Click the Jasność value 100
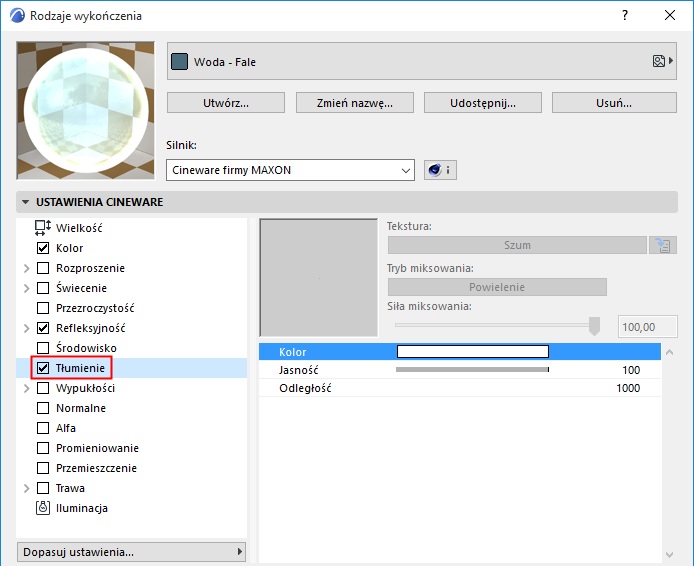This screenshot has height=566, width=694. click(631, 370)
